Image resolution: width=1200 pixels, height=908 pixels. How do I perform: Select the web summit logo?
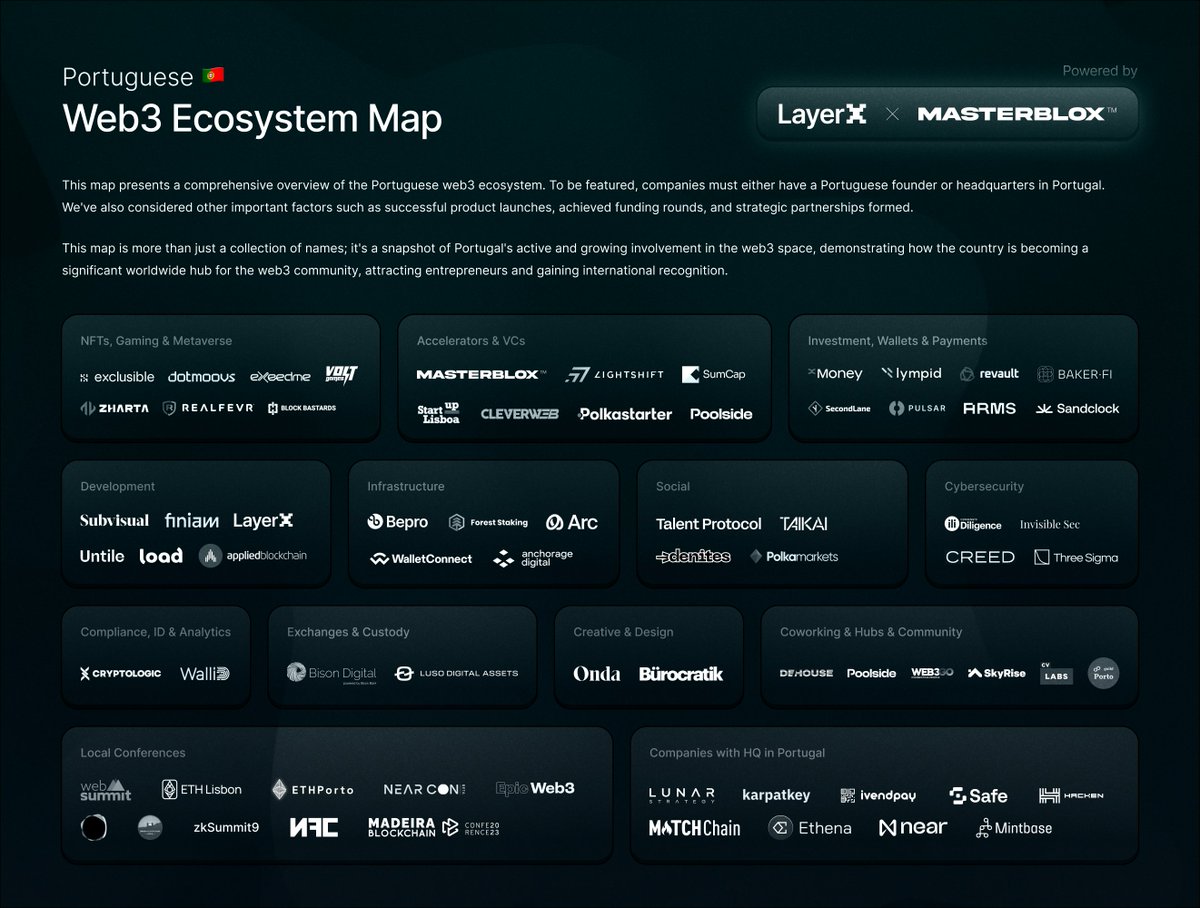point(106,789)
